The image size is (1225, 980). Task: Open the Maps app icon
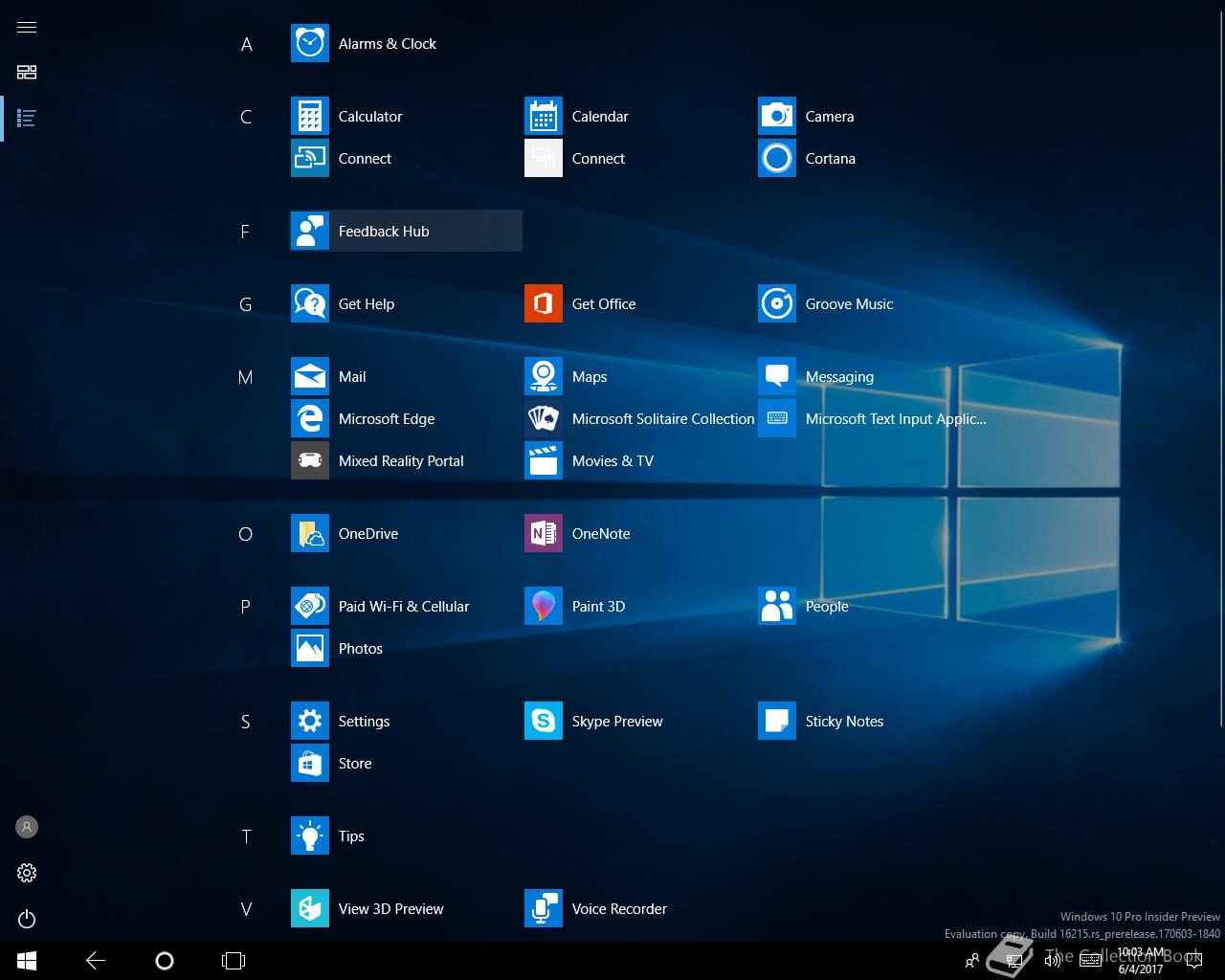(544, 377)
